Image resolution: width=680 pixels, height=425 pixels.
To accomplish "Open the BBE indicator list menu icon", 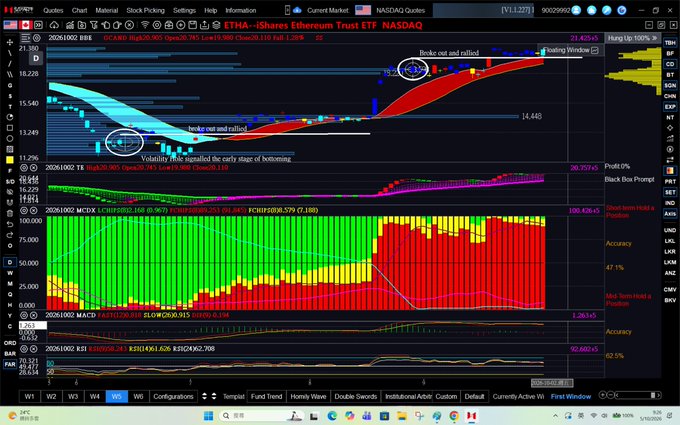I will [x=26, y=38].
